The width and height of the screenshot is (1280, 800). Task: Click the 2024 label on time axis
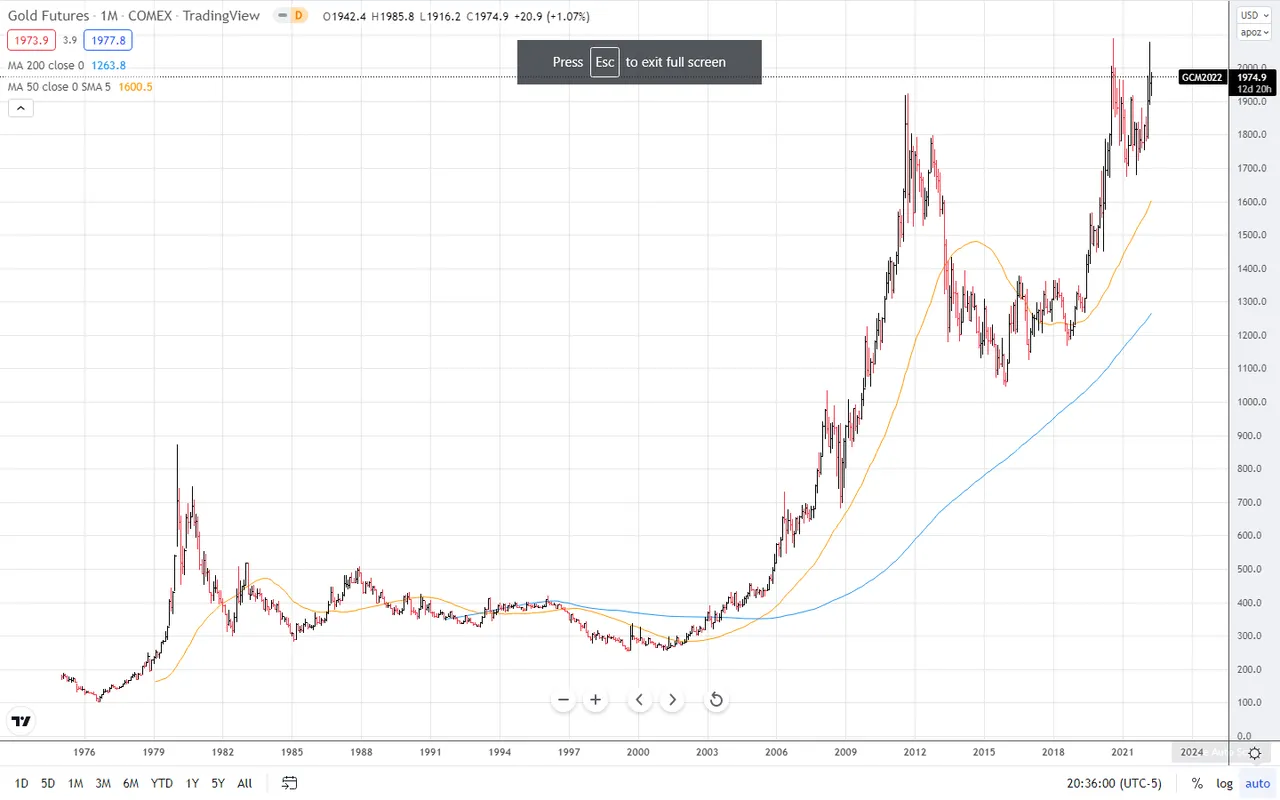(x=1191, y=750)
